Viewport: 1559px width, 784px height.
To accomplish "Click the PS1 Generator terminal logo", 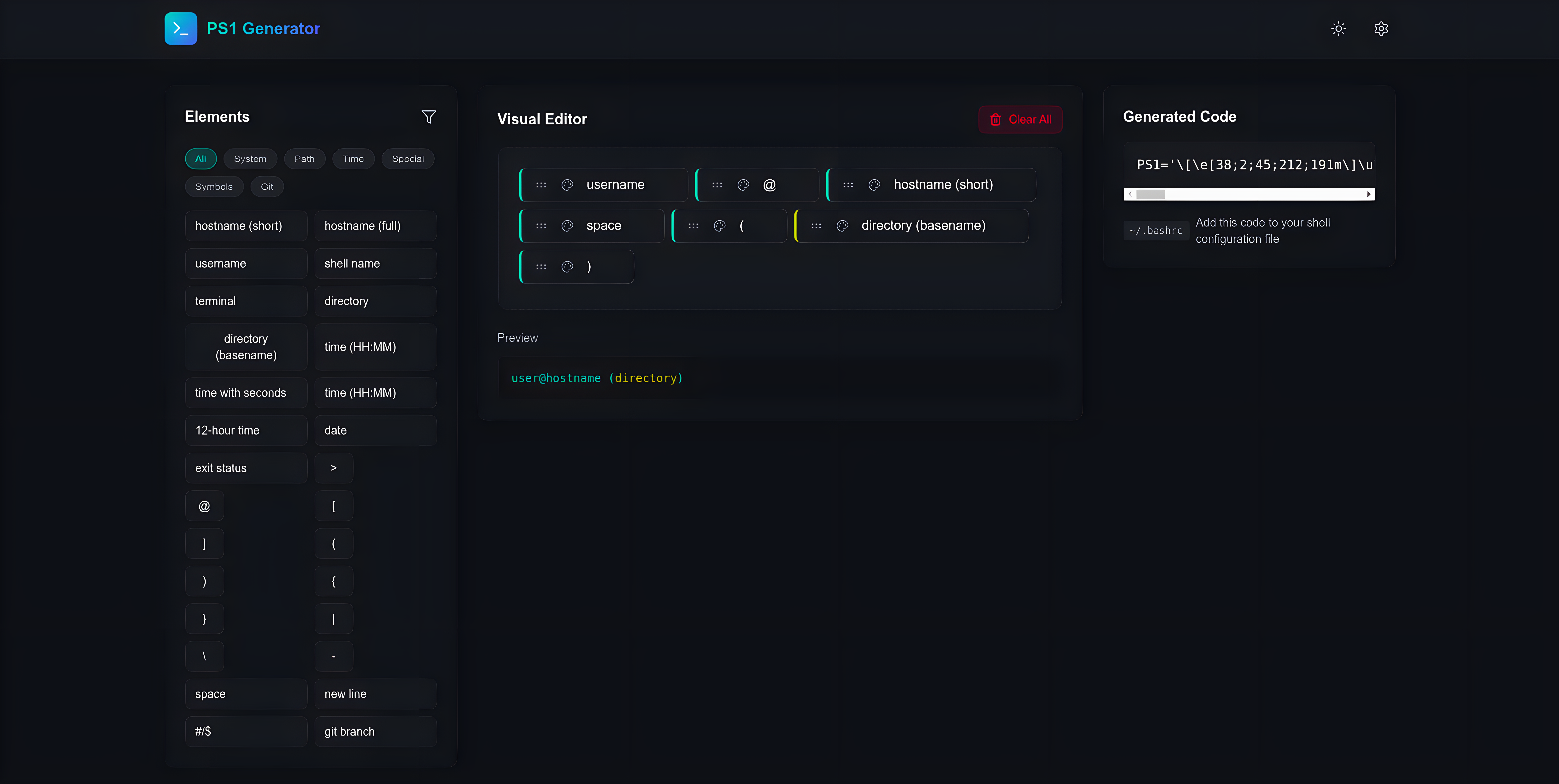I will click(180, 28).
